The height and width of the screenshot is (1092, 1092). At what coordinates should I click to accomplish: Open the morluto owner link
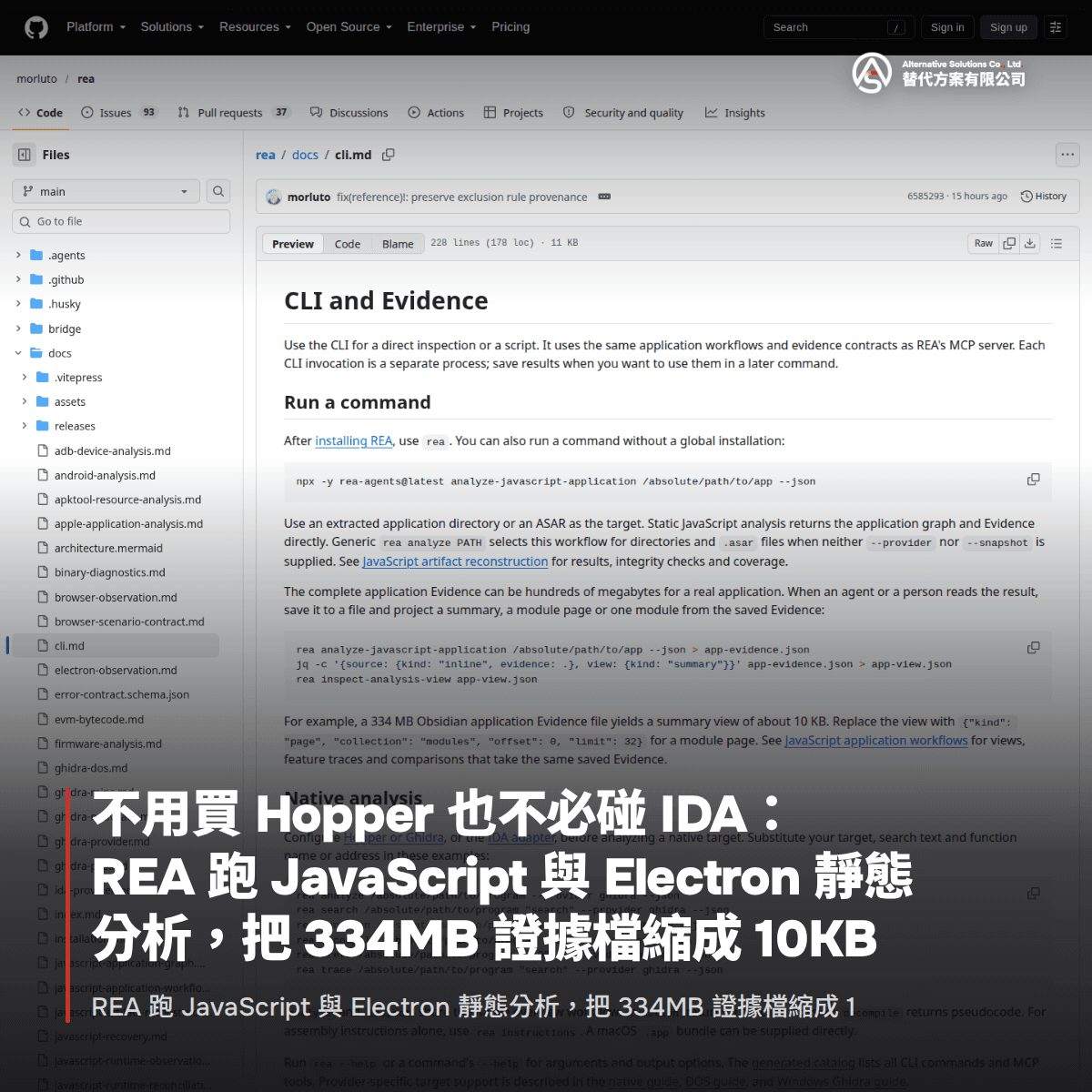coord(36,79)
